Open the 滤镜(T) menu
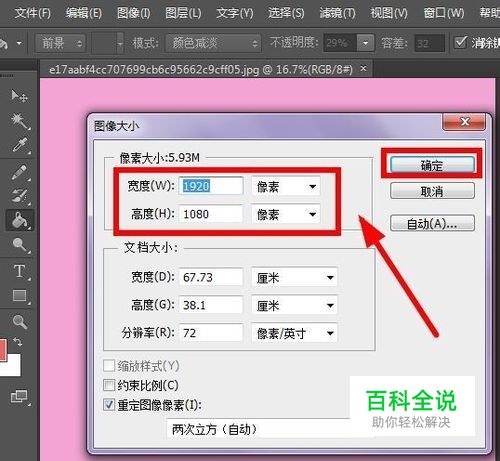 pos(337,13)
